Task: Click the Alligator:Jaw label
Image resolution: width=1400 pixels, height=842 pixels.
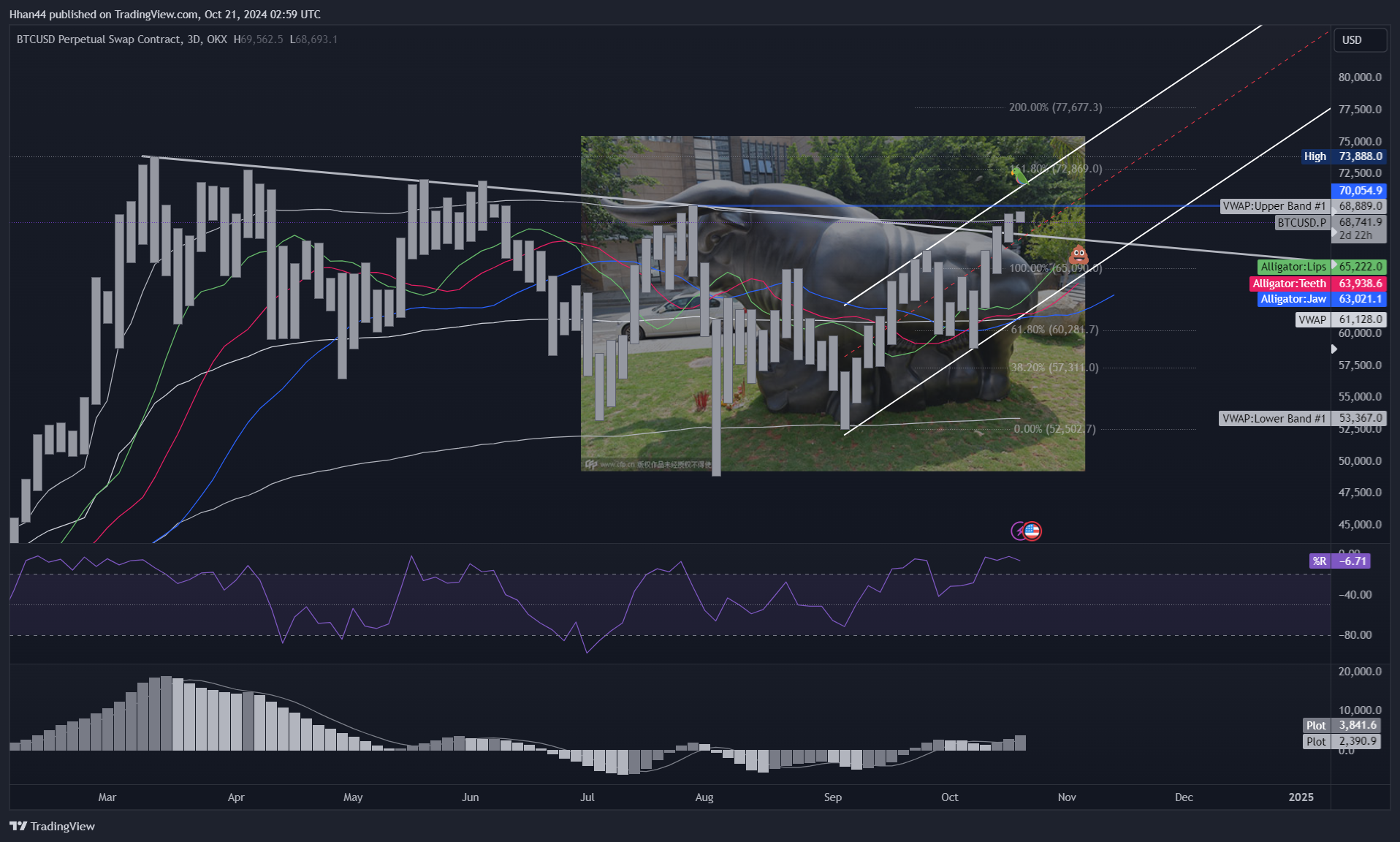Action: coord(1293,299)
